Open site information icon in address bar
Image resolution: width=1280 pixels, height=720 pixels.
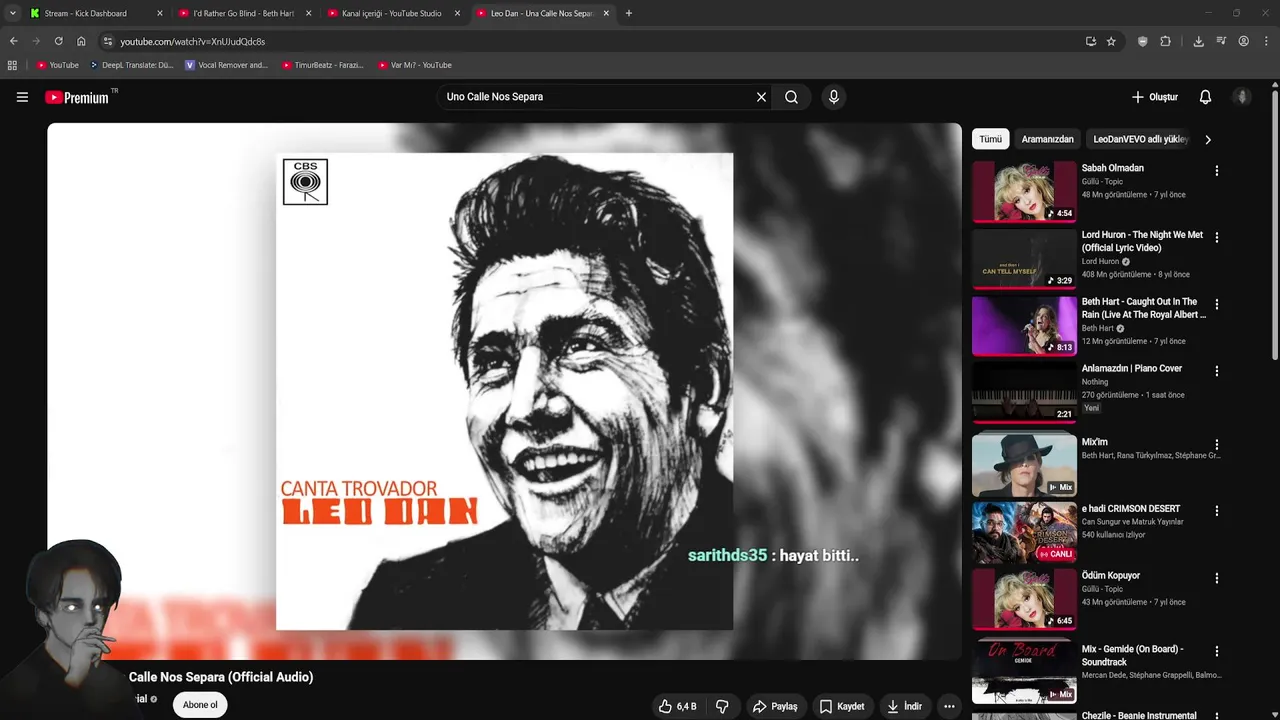108,41
